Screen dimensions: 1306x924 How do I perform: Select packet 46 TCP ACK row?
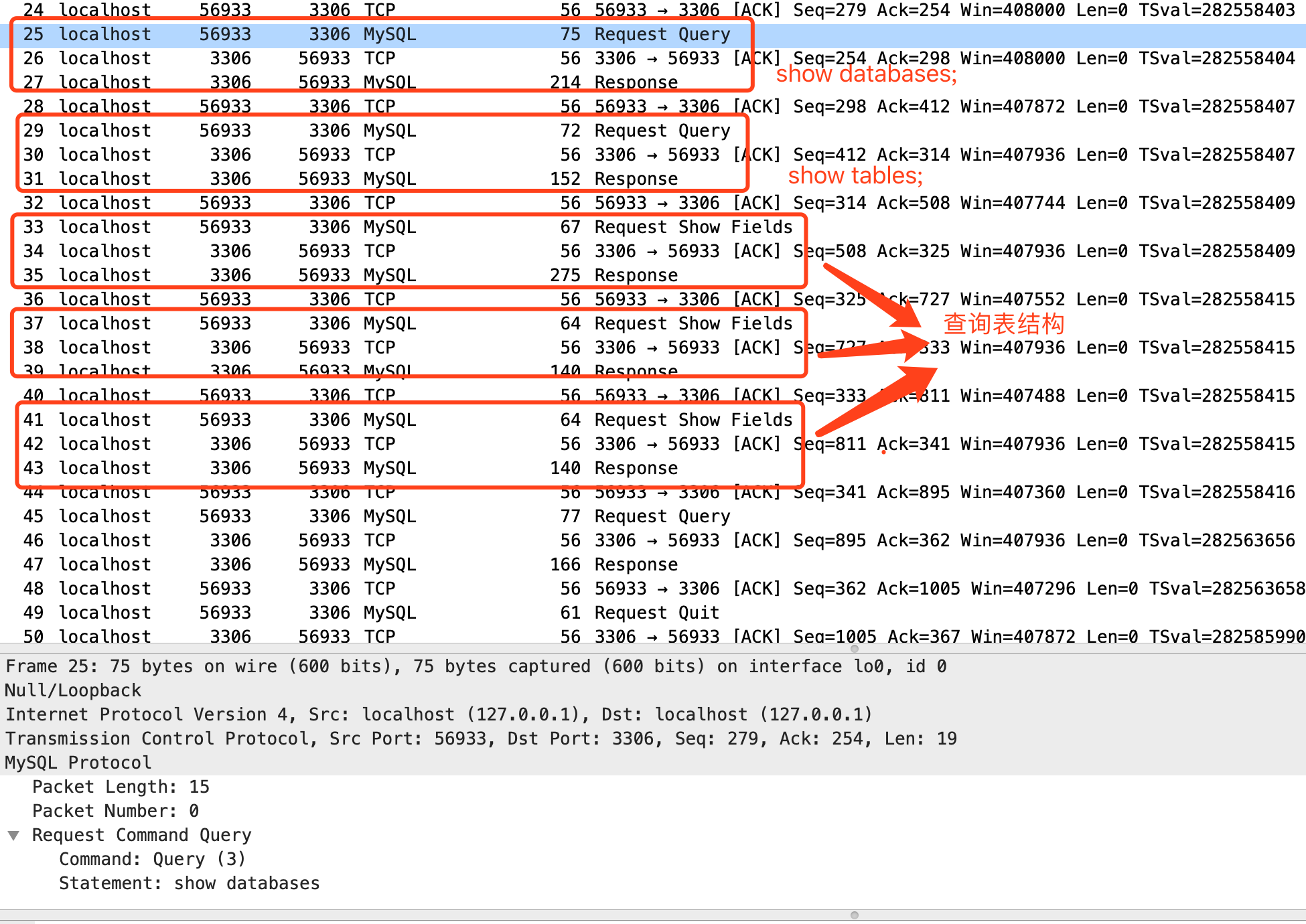653,541
